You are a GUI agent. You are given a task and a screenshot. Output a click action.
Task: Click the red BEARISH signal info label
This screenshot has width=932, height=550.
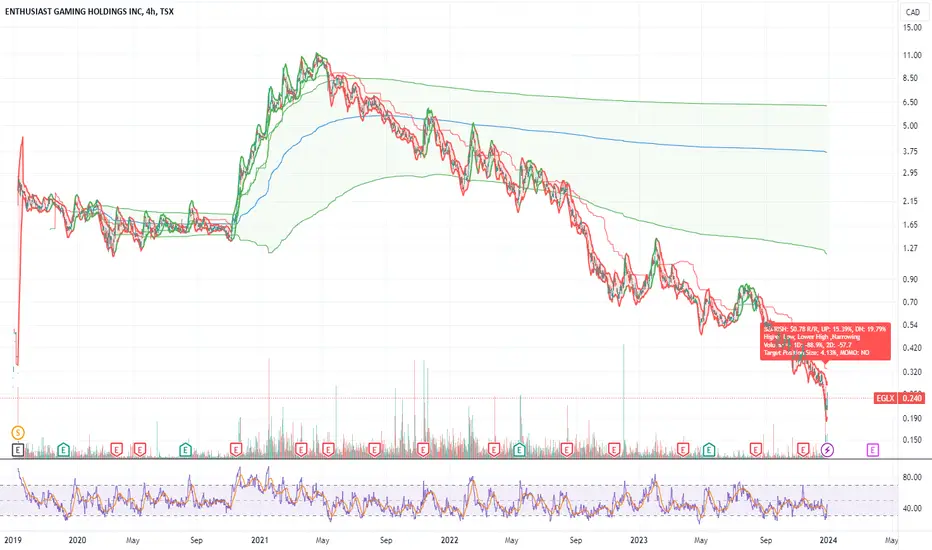(826, 341)
